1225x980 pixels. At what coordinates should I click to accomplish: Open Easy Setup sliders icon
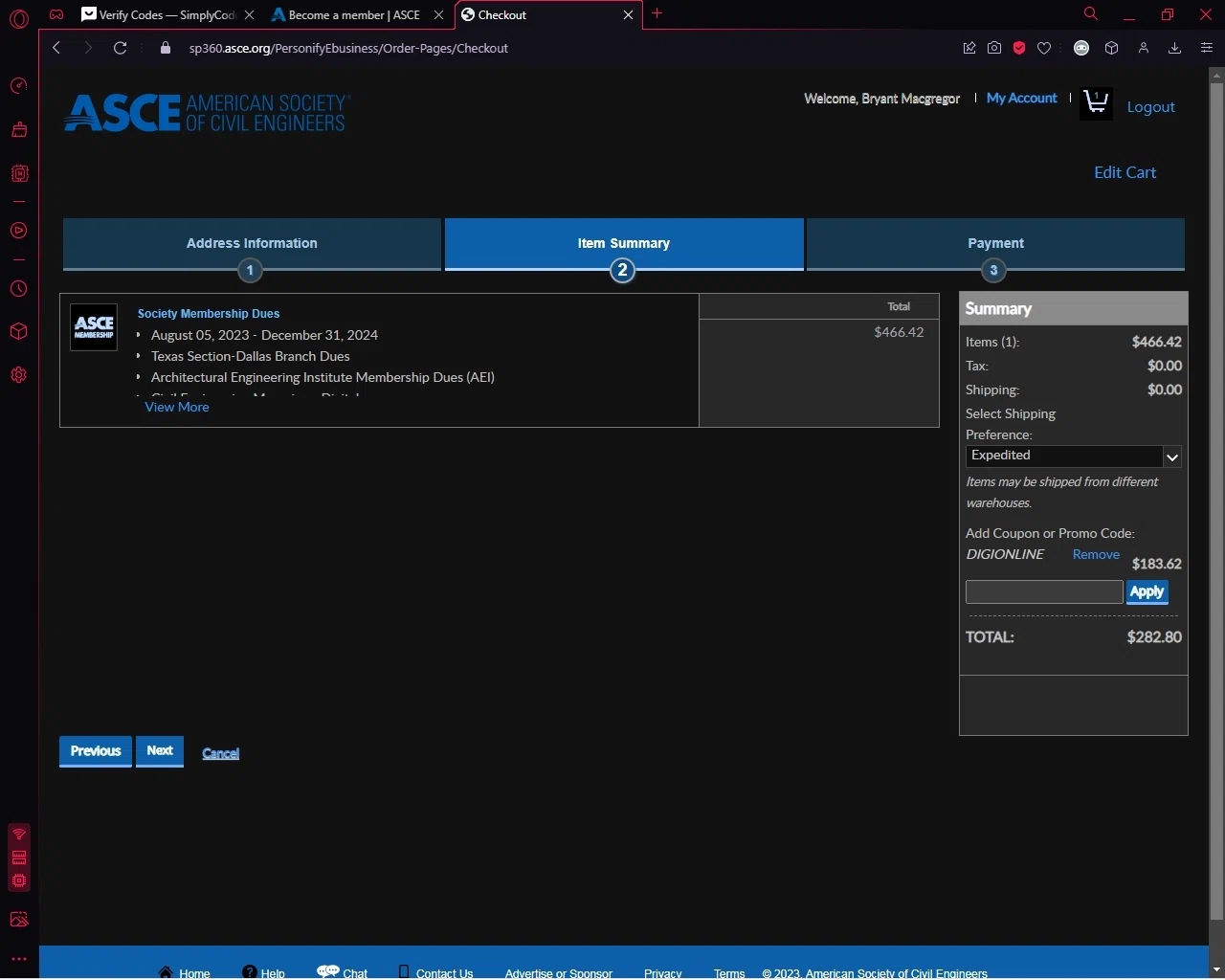click(1206, 48)
